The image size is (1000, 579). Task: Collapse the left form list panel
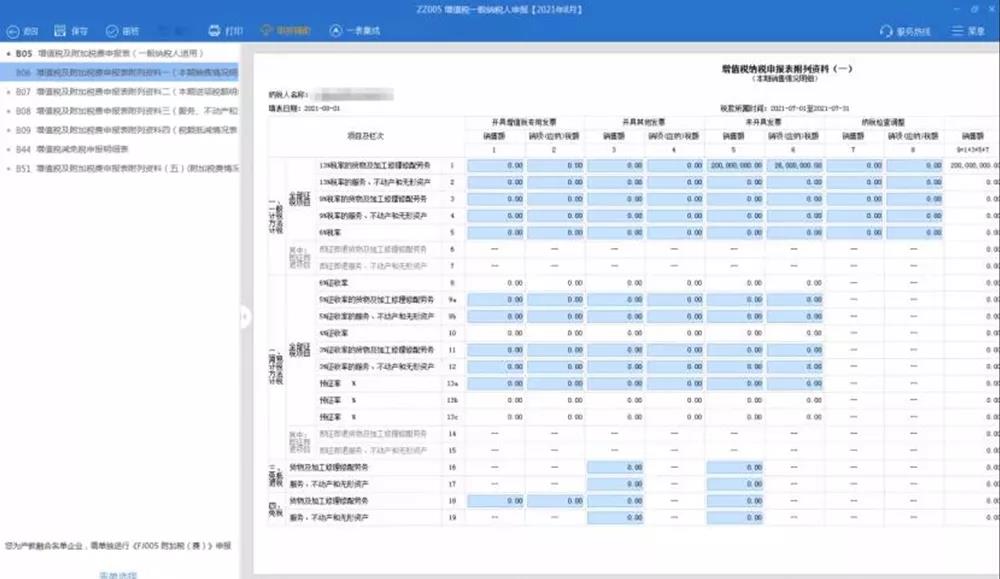pos(247,315)
